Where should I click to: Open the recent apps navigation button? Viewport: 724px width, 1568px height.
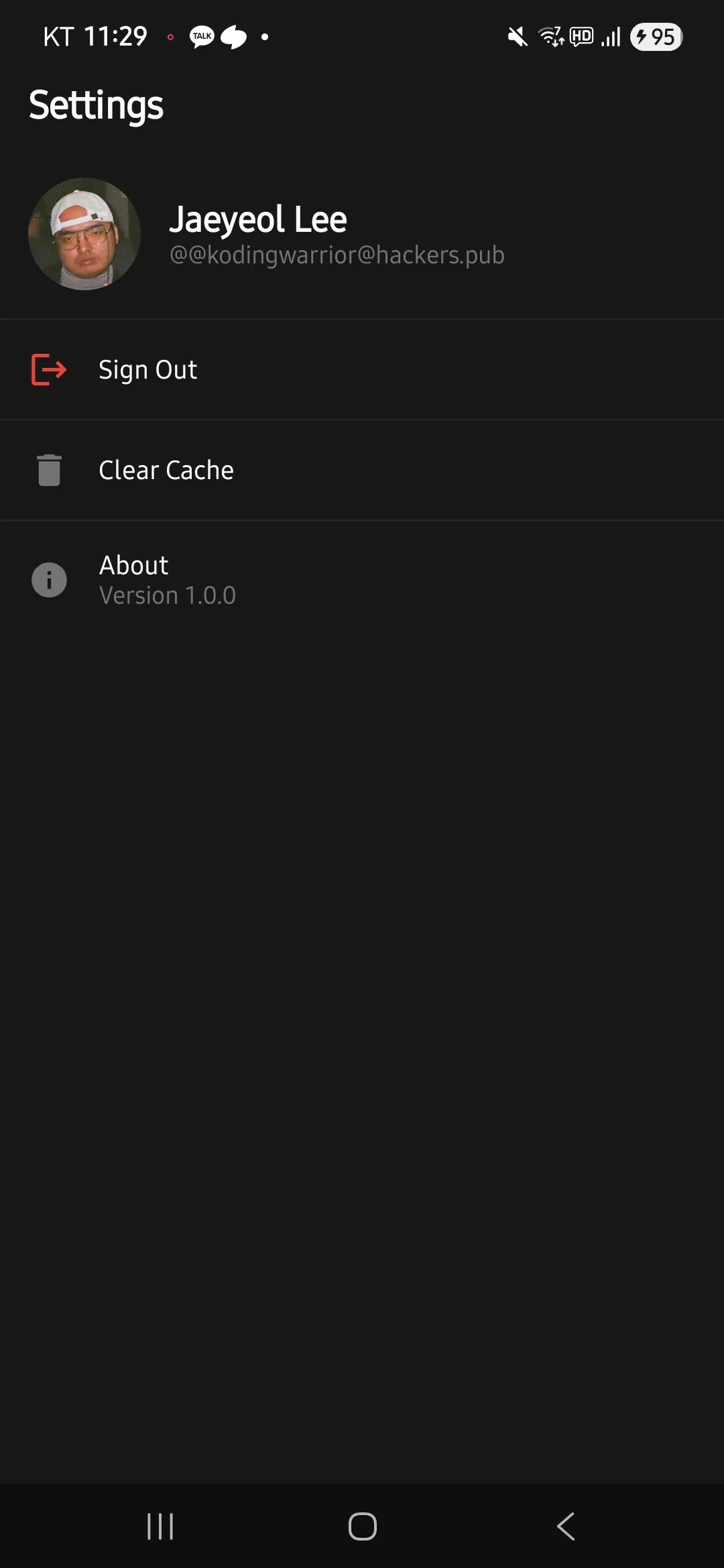pos(160,1526)
